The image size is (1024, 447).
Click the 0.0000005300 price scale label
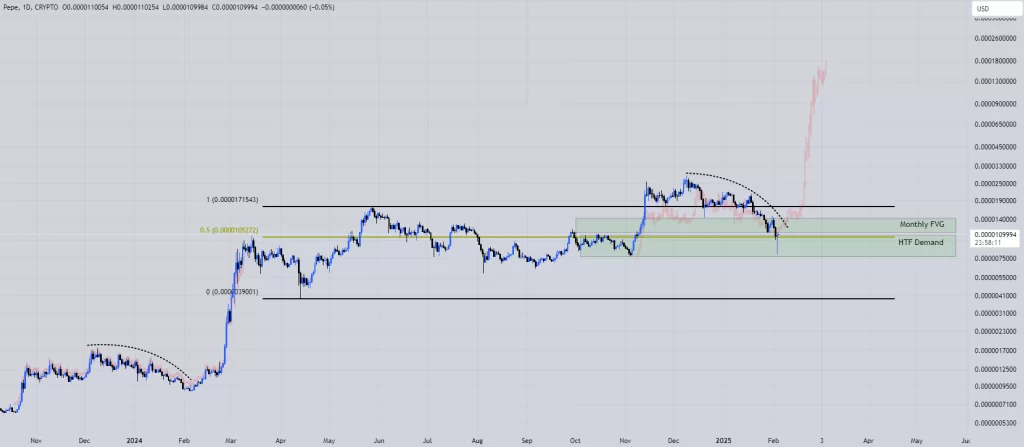pos(990,423)
